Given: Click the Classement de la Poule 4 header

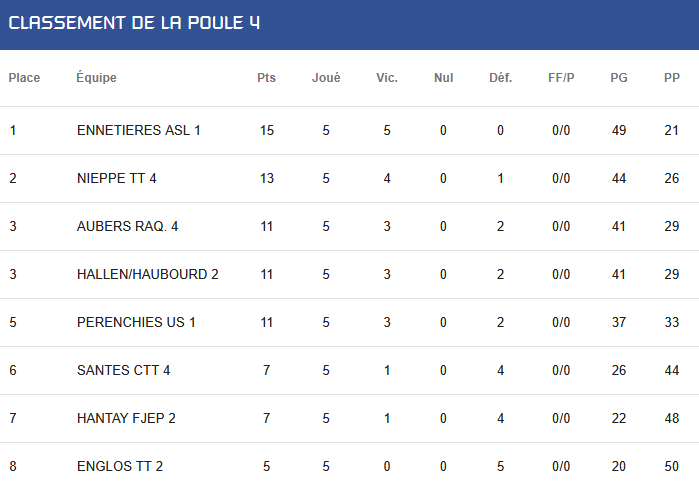Looking at the screenshot, I should pos(134,23).
